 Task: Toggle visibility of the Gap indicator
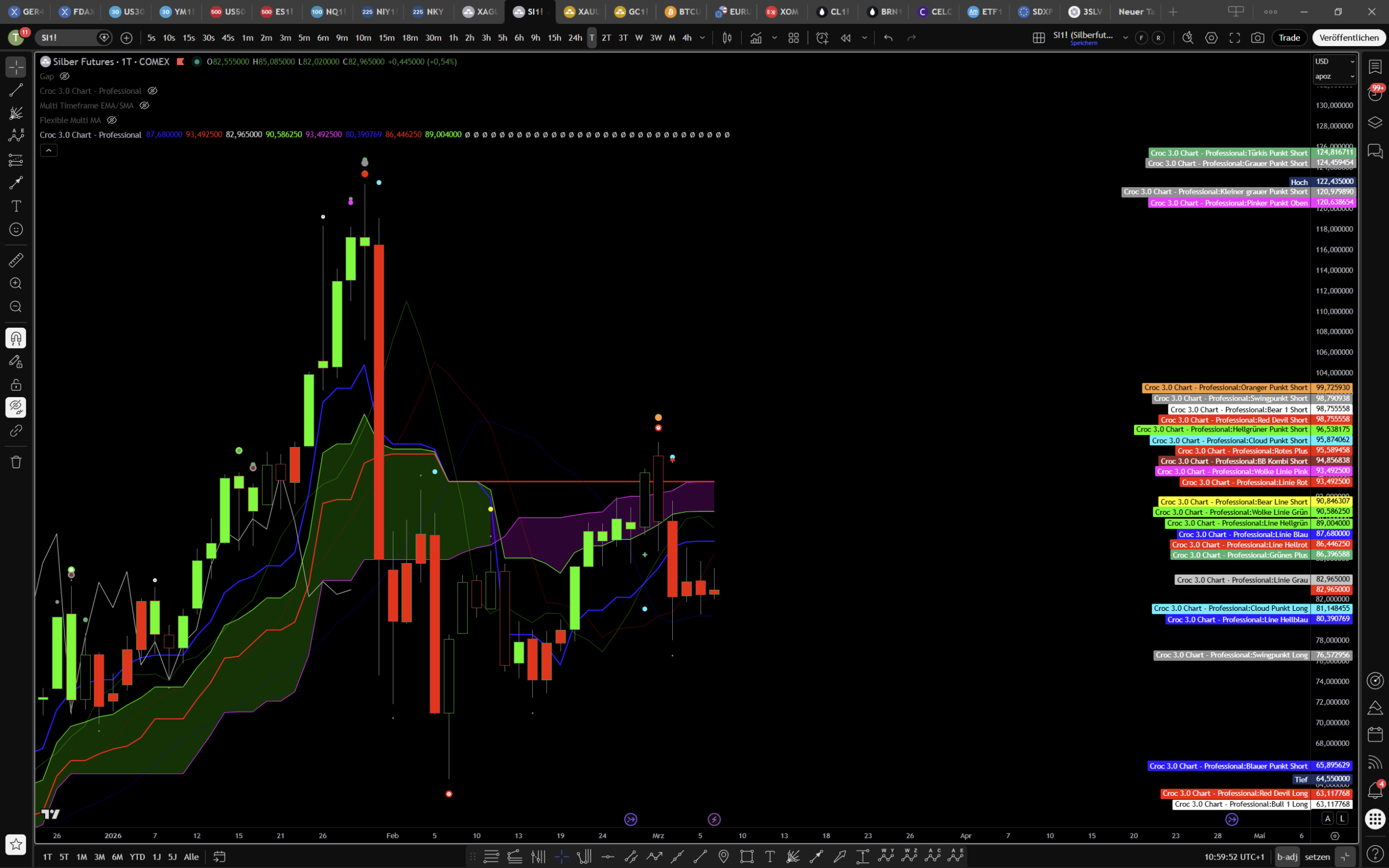click(x=65, y=76)
